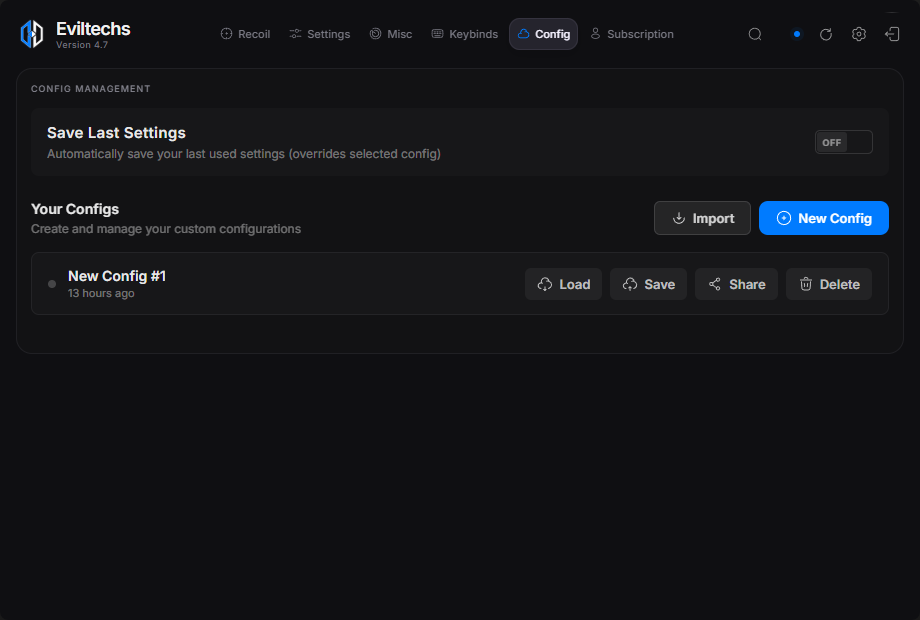The image size is (920, 620).
Task: Select the Config tab
Action: coord(543,34)
